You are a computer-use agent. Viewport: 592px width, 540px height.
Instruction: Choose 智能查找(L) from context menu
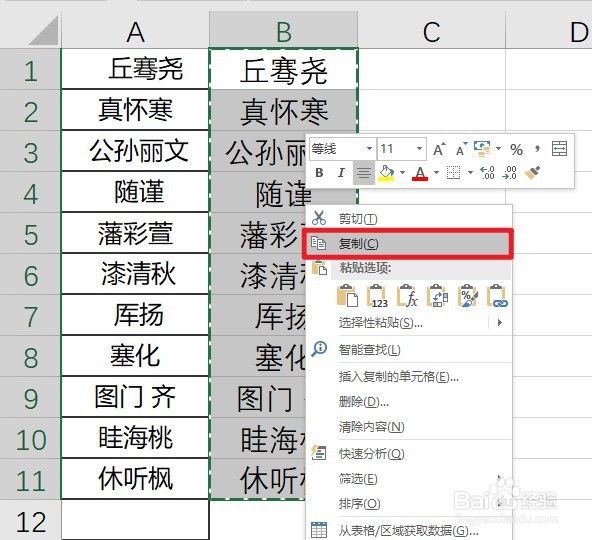[x=409, y=350]
